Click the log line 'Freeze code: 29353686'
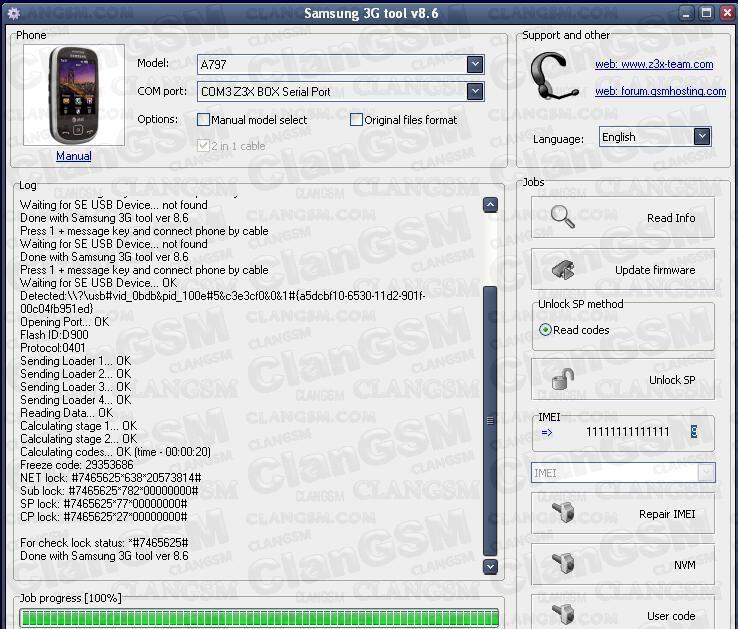This screenshot has height=629, width=738. coord(77,465)
